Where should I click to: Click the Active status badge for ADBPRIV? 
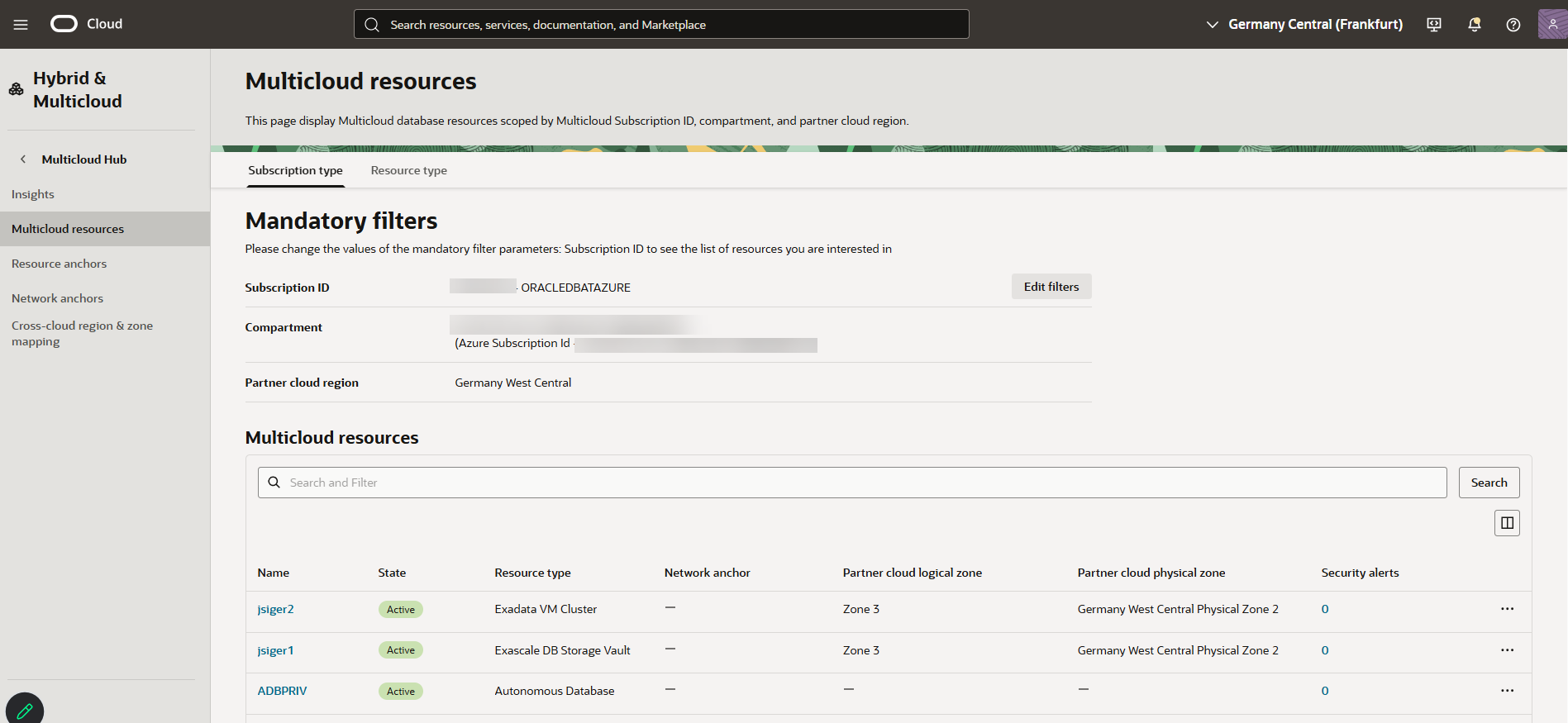pyautogui.click(x=401, y=692)
